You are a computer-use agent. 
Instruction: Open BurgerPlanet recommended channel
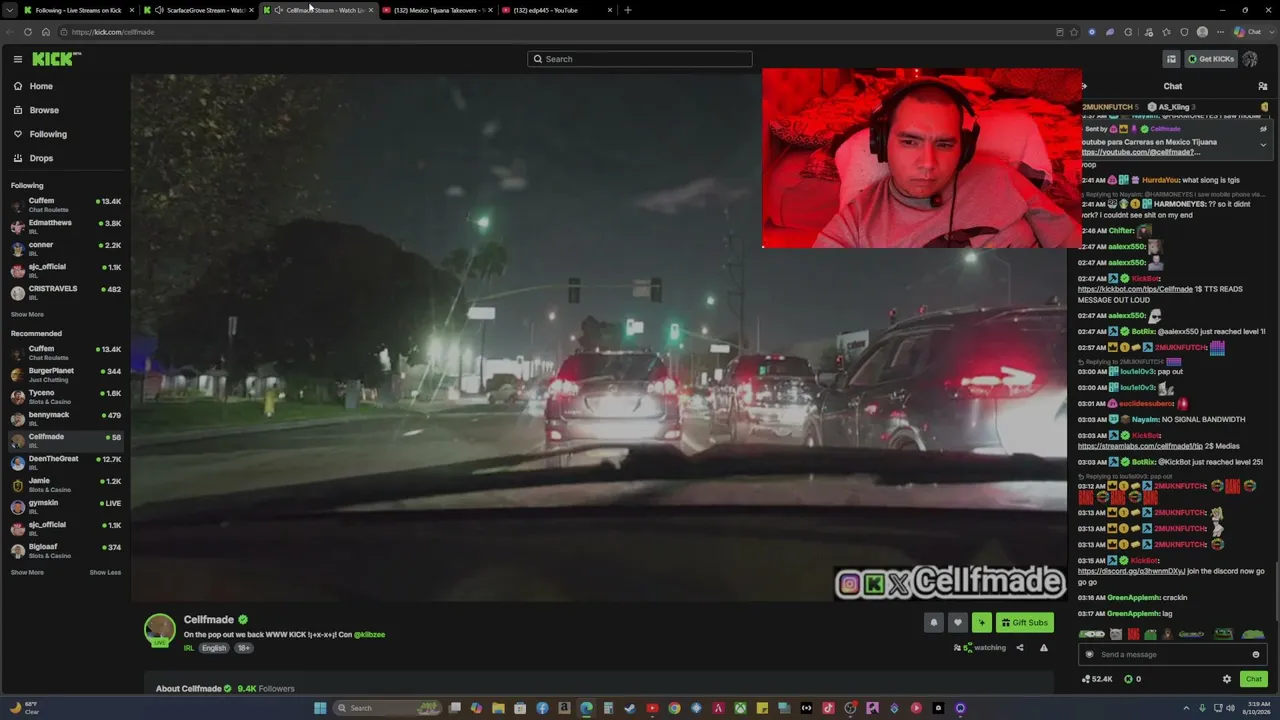pyautogui.click(x=66, y=375)
